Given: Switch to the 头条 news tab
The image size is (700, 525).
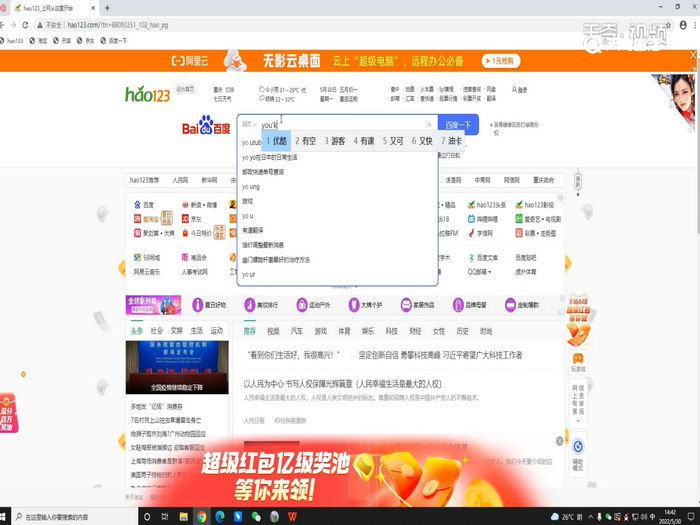Looking at the screenshot, I should tap(137, 331).
